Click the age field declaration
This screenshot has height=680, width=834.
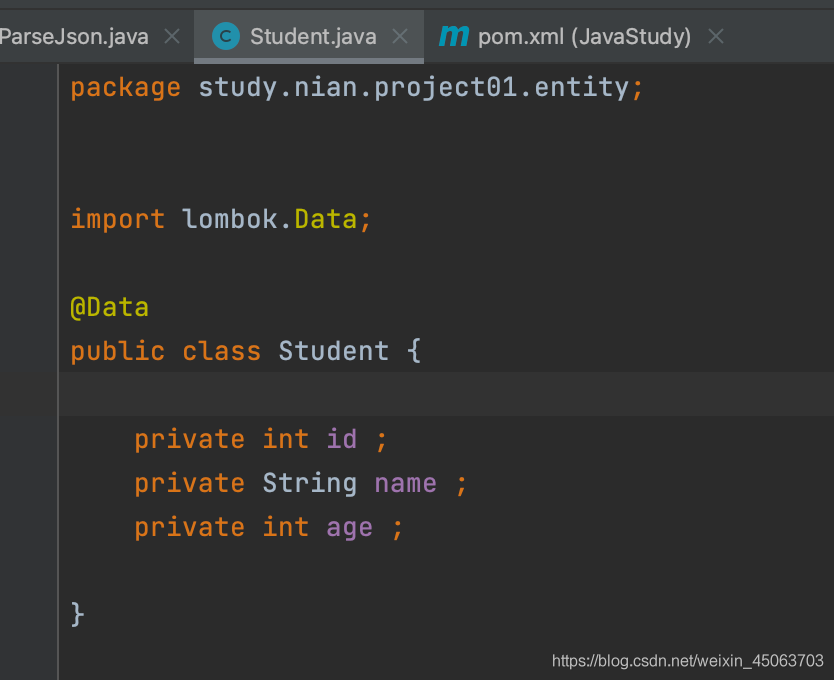tap(349, 527)
